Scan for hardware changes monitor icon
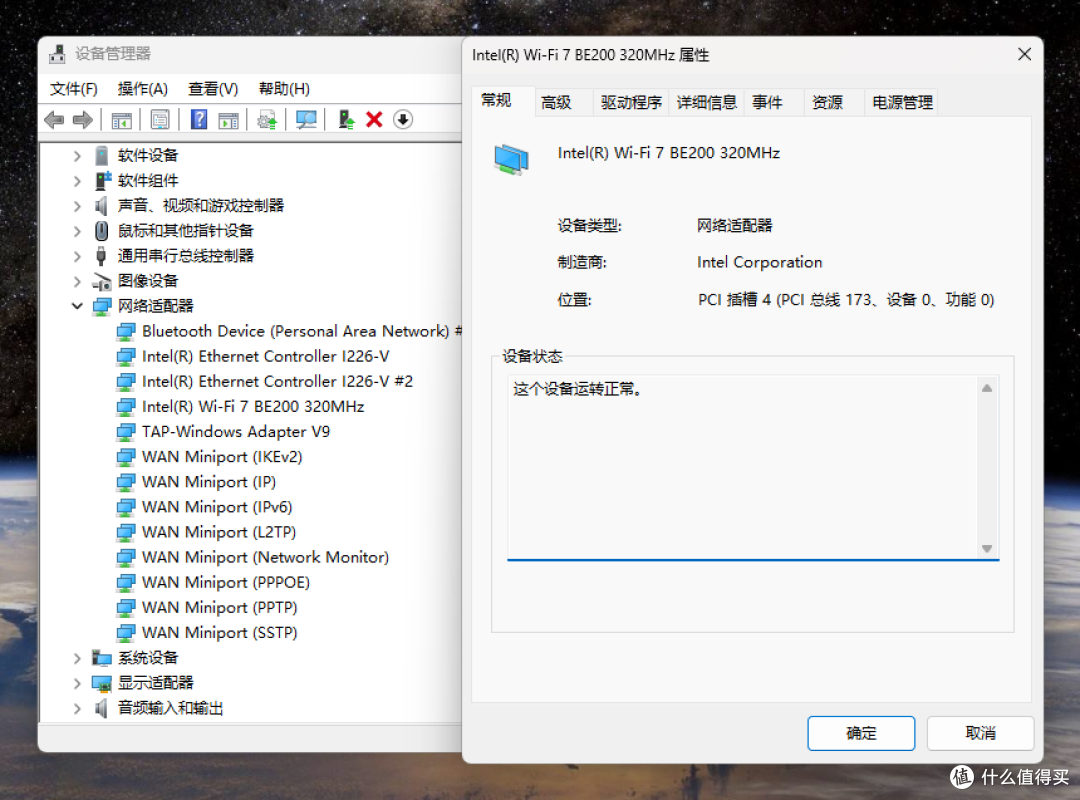Image resolution: width=1080 pixels, height=800 pixels. pos(306,120)
